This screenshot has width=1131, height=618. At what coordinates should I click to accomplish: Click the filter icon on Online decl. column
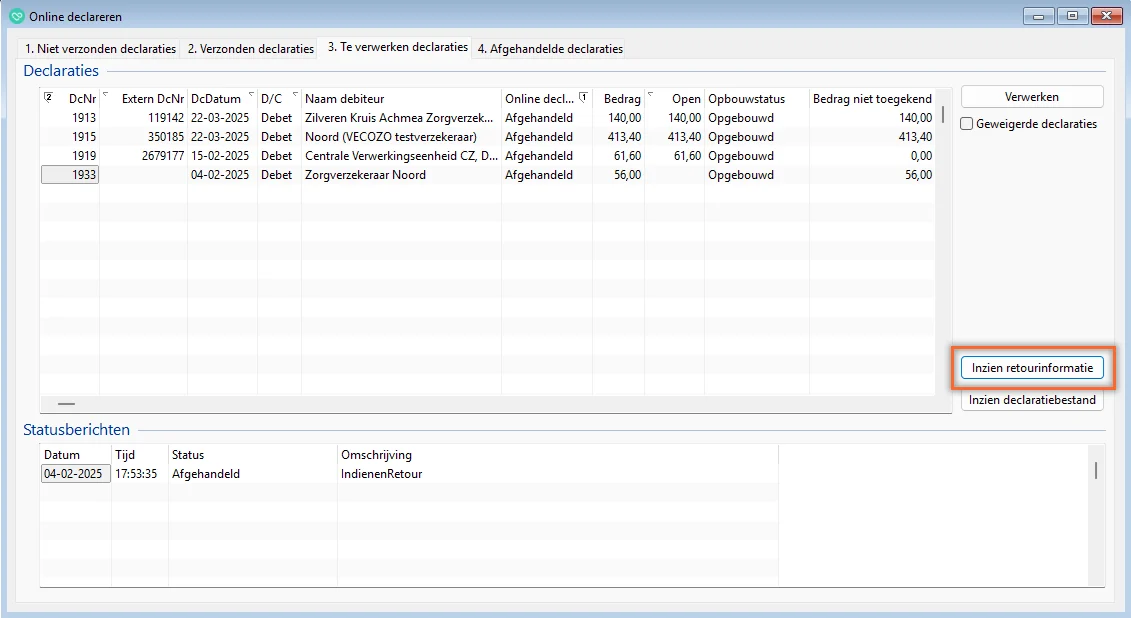coord(583,98)
